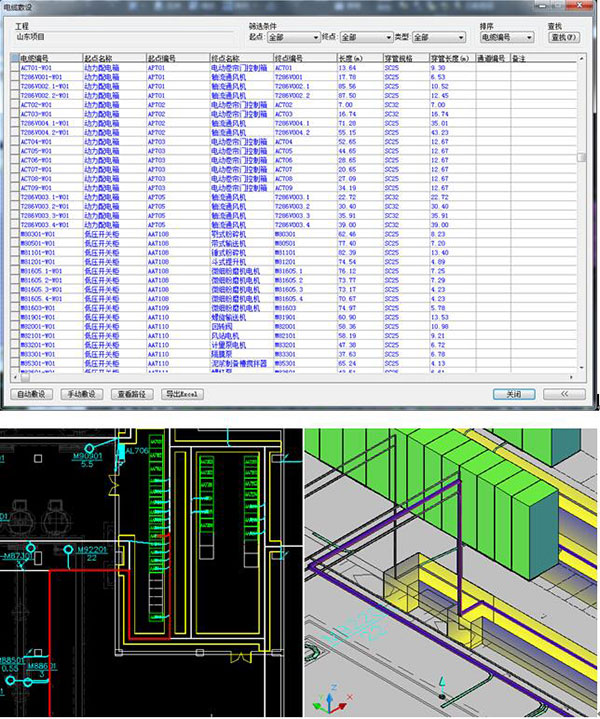Expand the 类型 filter dropdown
The height and width of the screenshot is (719, 600).
[x=428, y=38]
